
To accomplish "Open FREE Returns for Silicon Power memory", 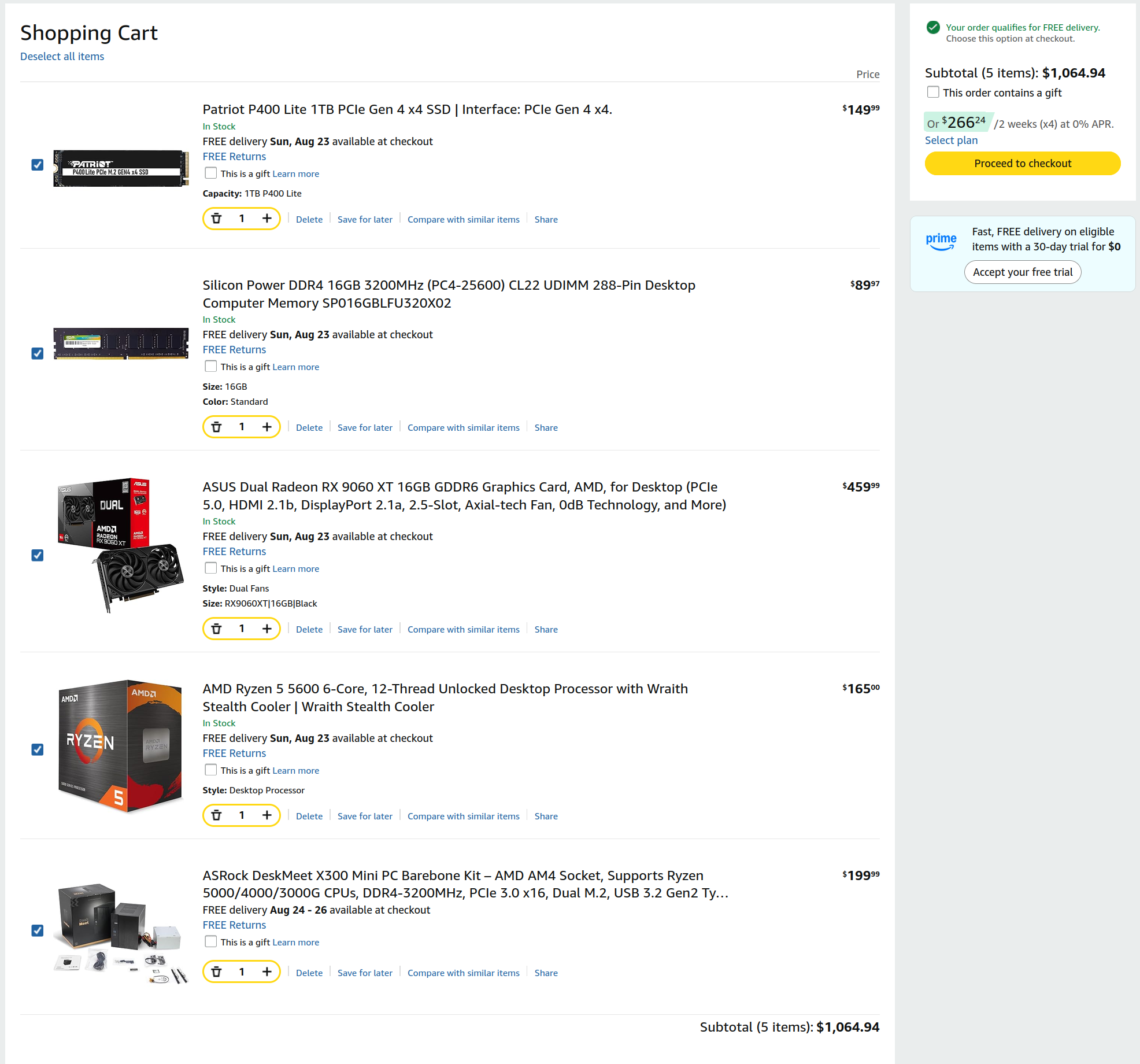I will (234, 349).
